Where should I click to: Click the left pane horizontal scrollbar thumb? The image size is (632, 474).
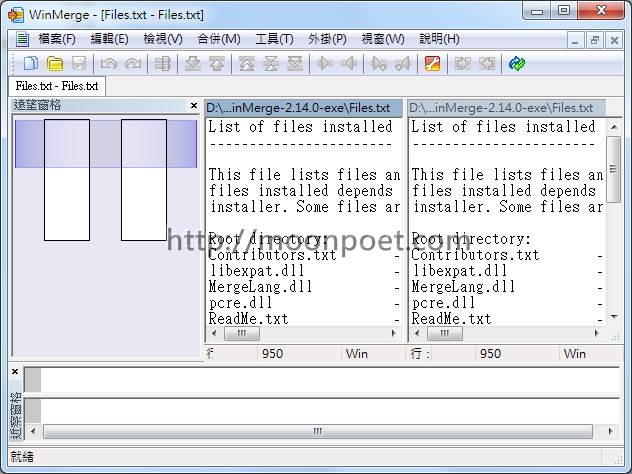[x=242, y=333]
